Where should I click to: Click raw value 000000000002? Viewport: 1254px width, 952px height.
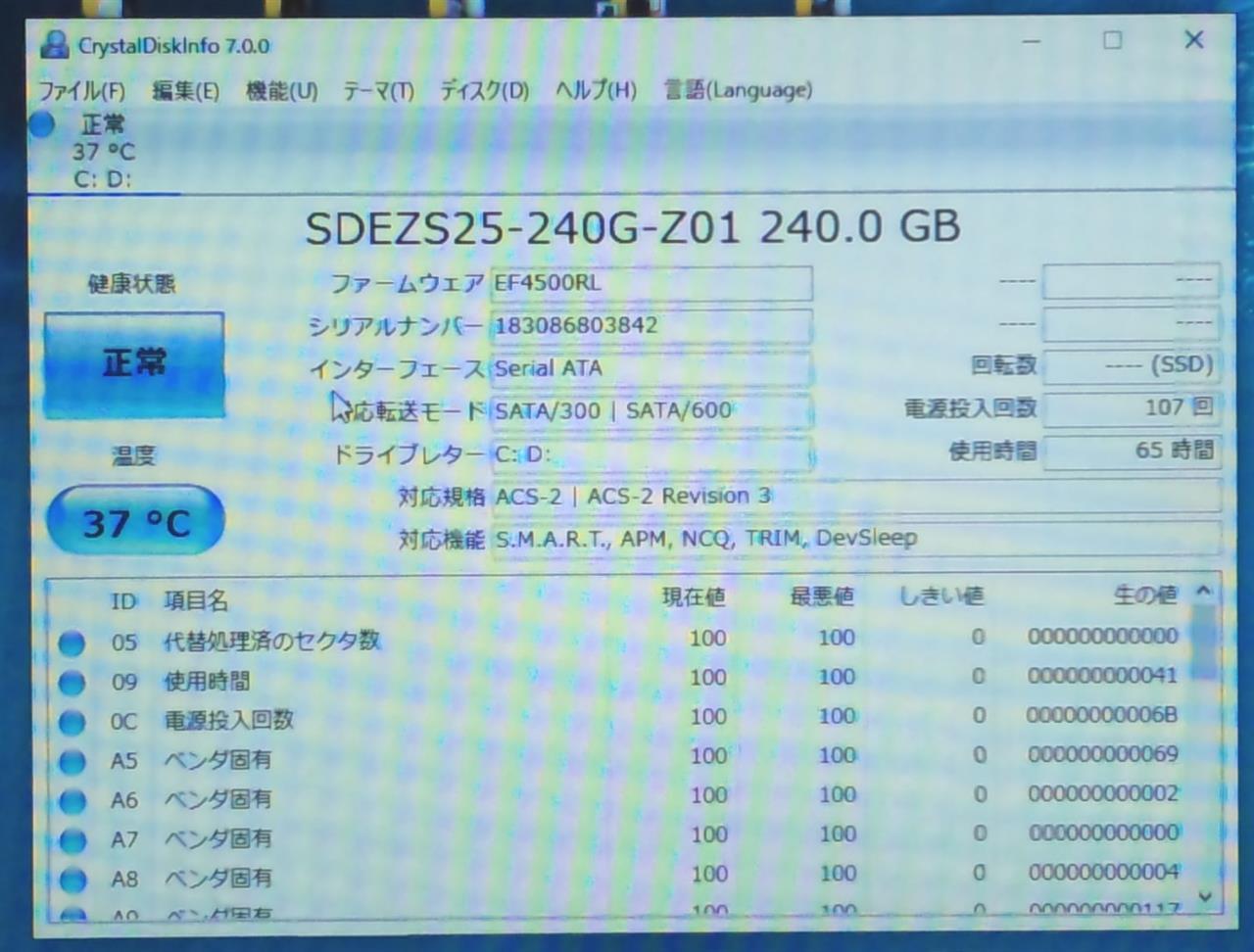[1102, 793]
